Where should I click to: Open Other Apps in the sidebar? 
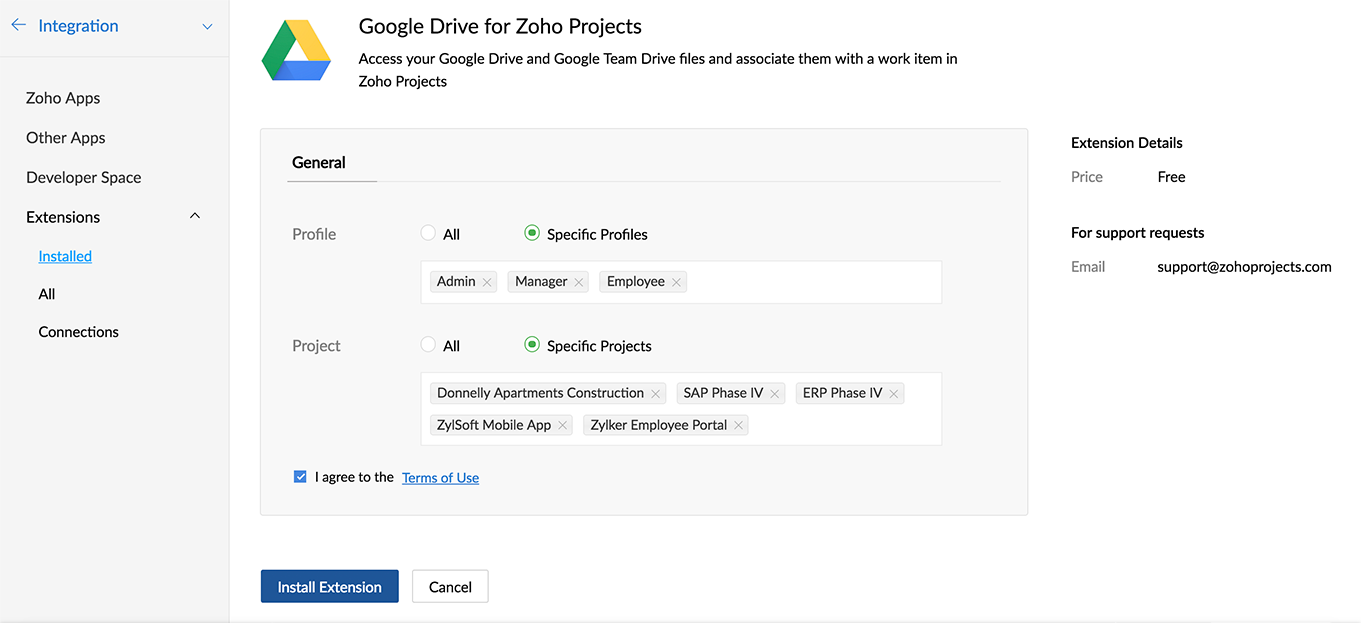[66, 138]
